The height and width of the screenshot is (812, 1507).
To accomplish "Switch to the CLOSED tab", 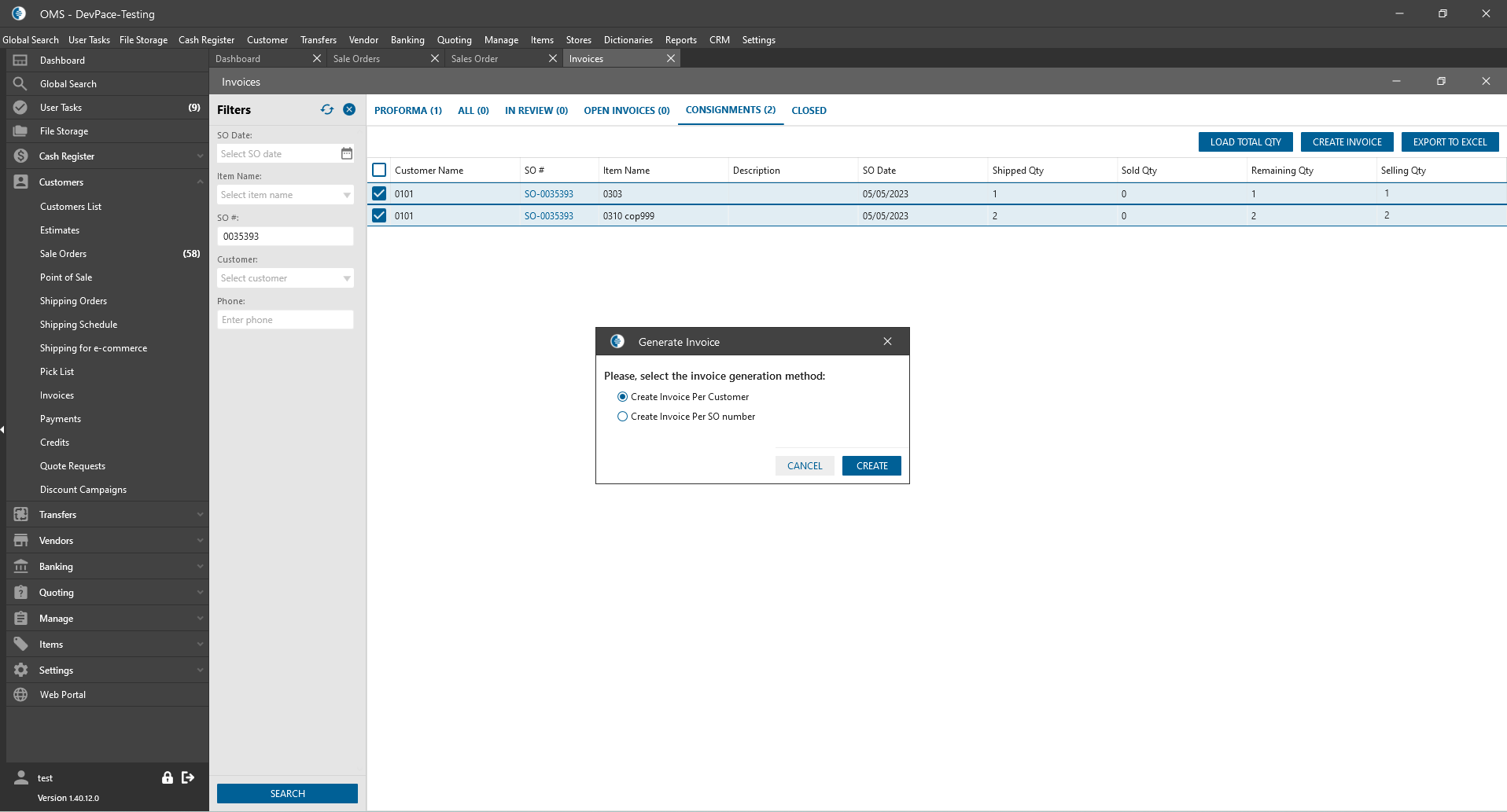I will [809, 111].
